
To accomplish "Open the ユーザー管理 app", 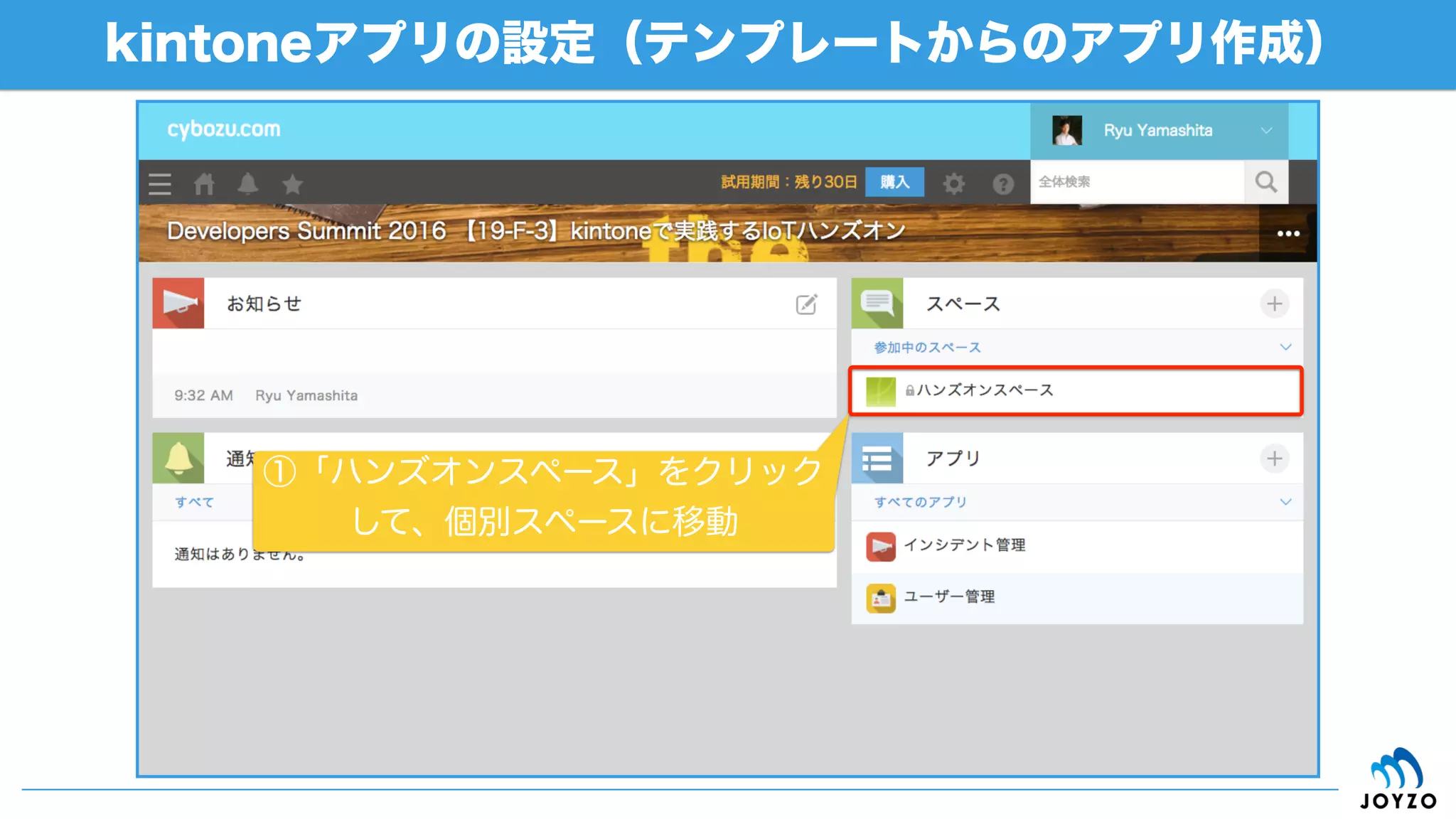I will click(1077, 598).
